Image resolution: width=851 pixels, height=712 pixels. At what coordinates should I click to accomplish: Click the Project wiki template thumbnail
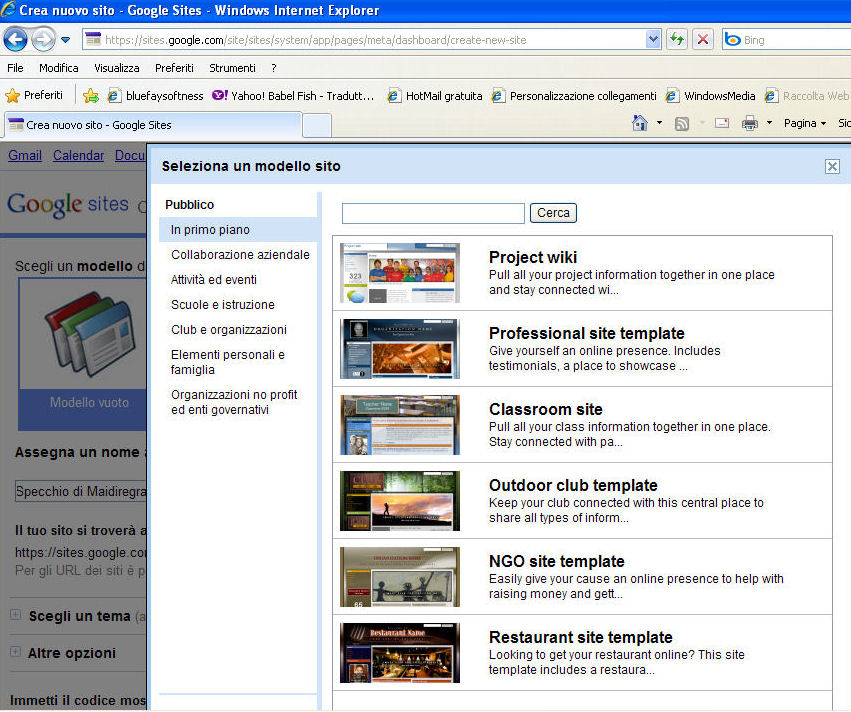399,273
